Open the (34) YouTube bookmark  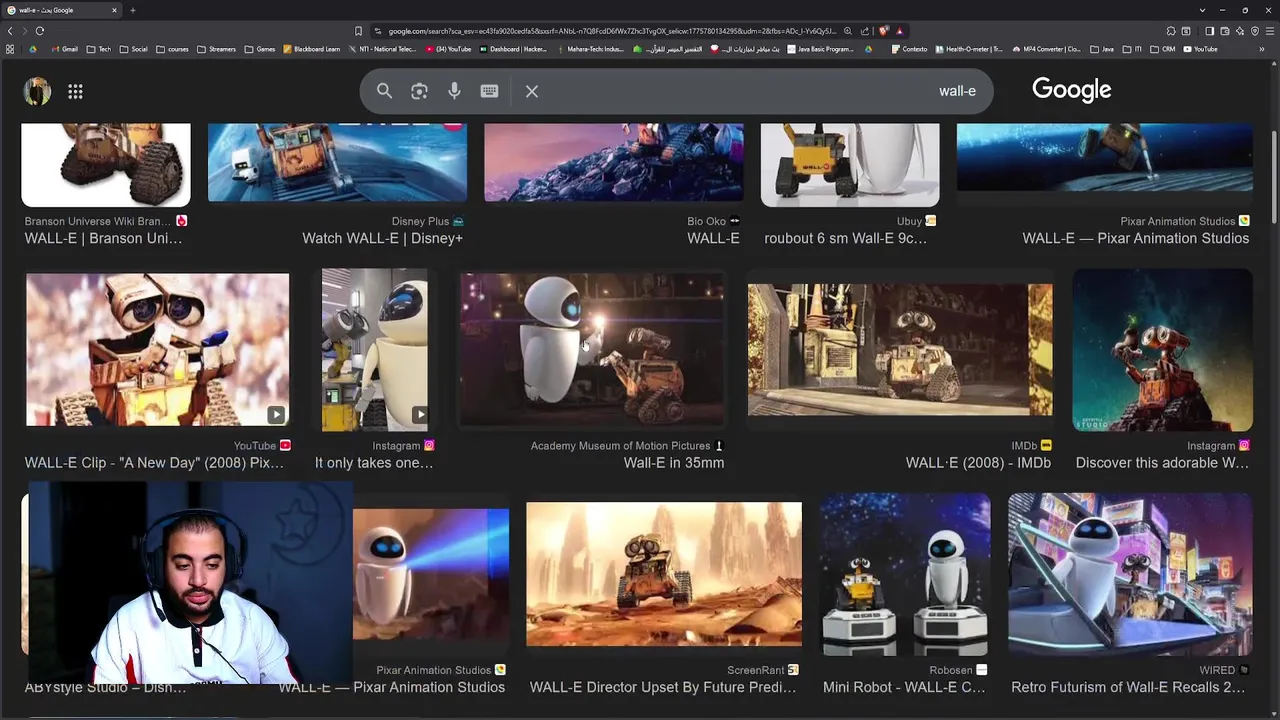point(448,49)
